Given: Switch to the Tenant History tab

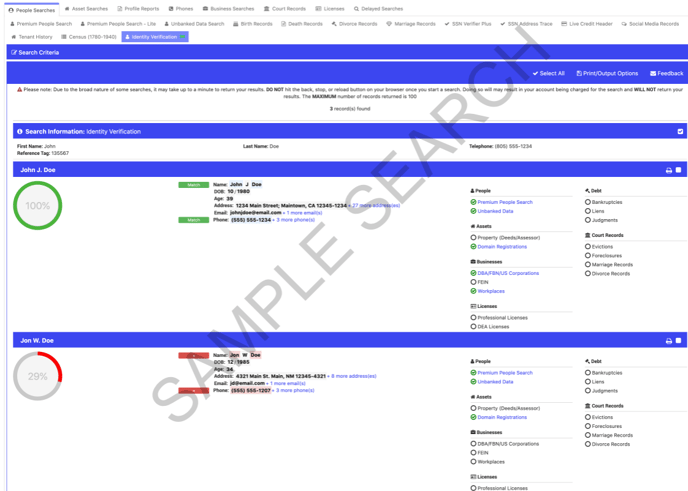Looking at the screenshot, I should coord(31,37).
